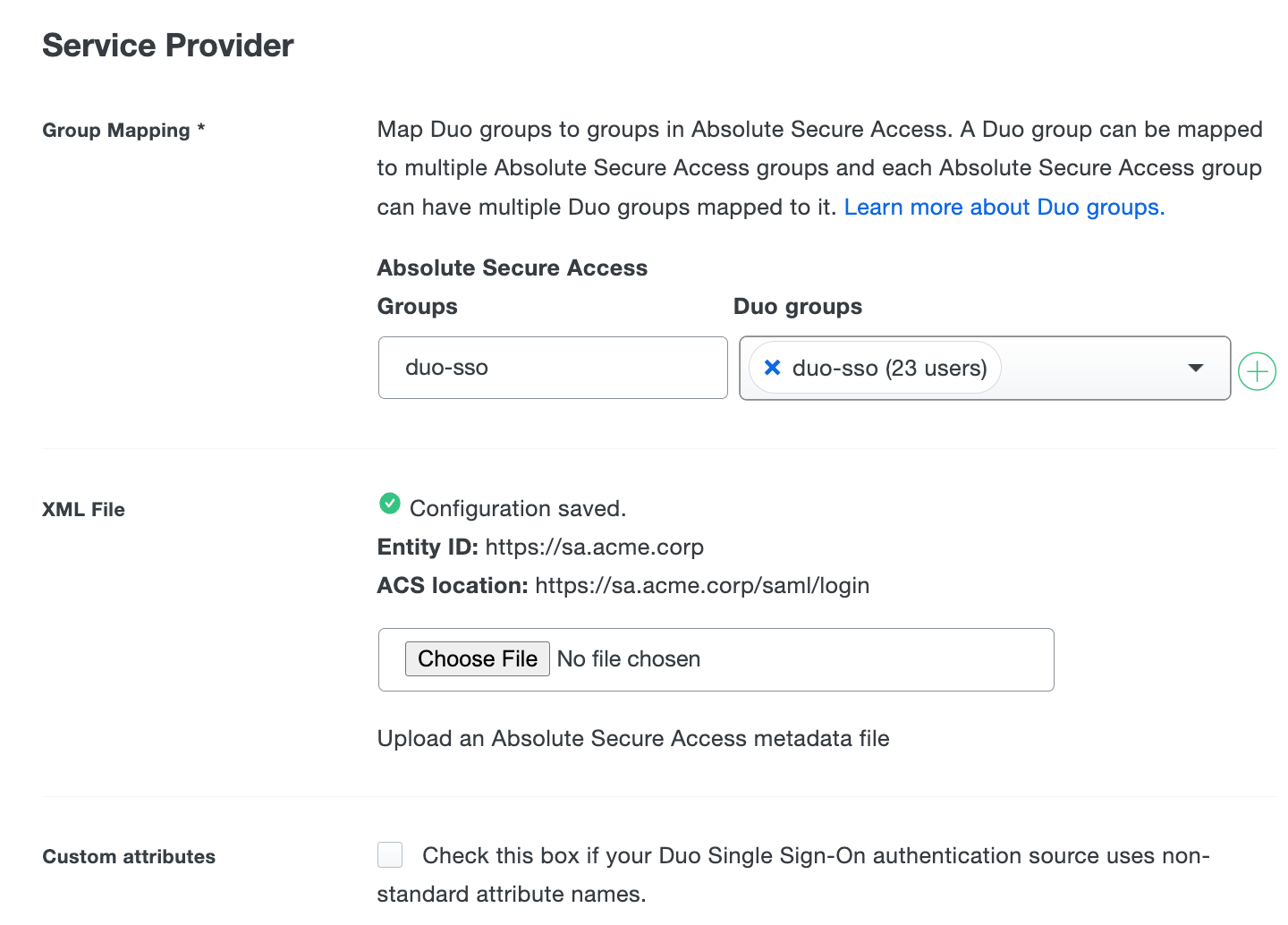The width and height of the screenshot is (1288, 925).
Task: Expand the Duo groups selection list with the caret
Action: pyautogui.click(x=1196, y=368)
